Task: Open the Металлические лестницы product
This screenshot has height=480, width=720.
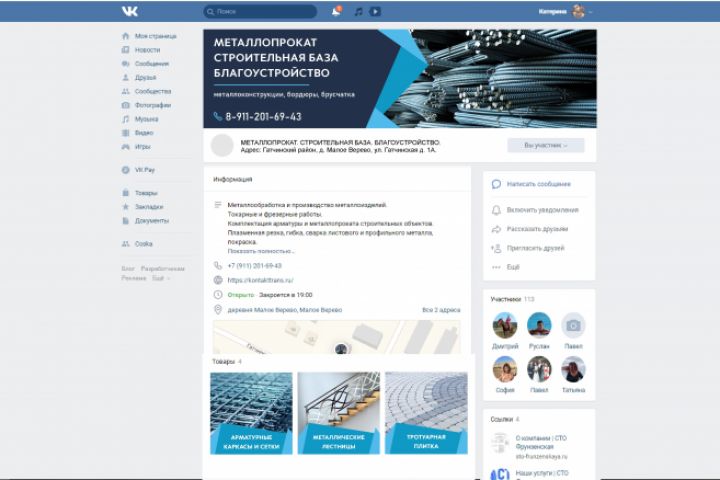Action: (x=339, y=413)
